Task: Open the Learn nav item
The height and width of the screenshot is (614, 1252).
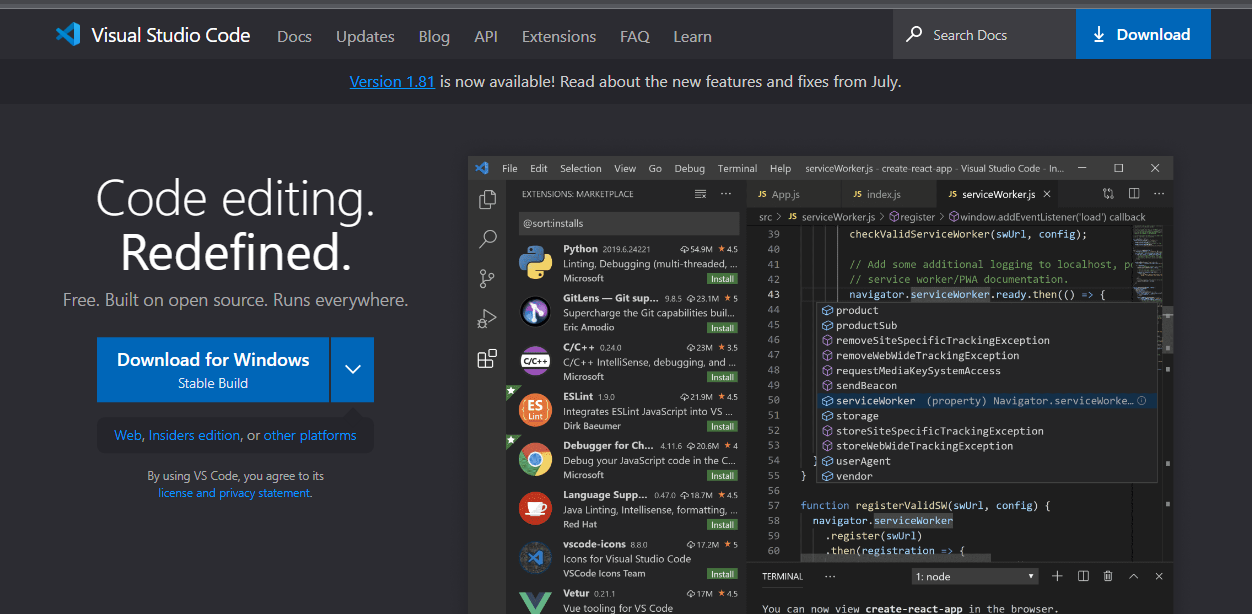Action: 692,36
